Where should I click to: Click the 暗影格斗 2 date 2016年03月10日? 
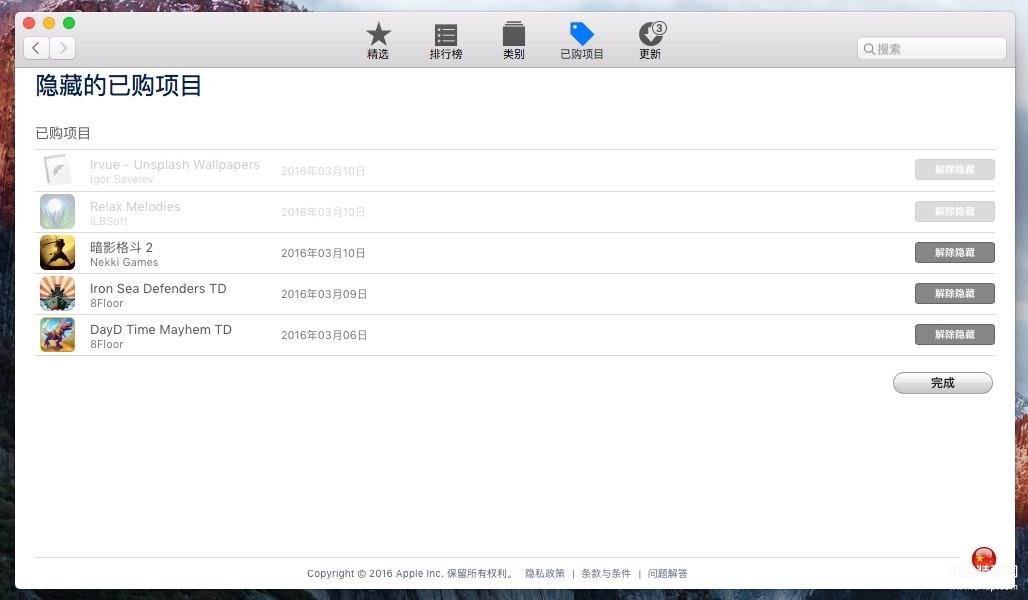323,253
